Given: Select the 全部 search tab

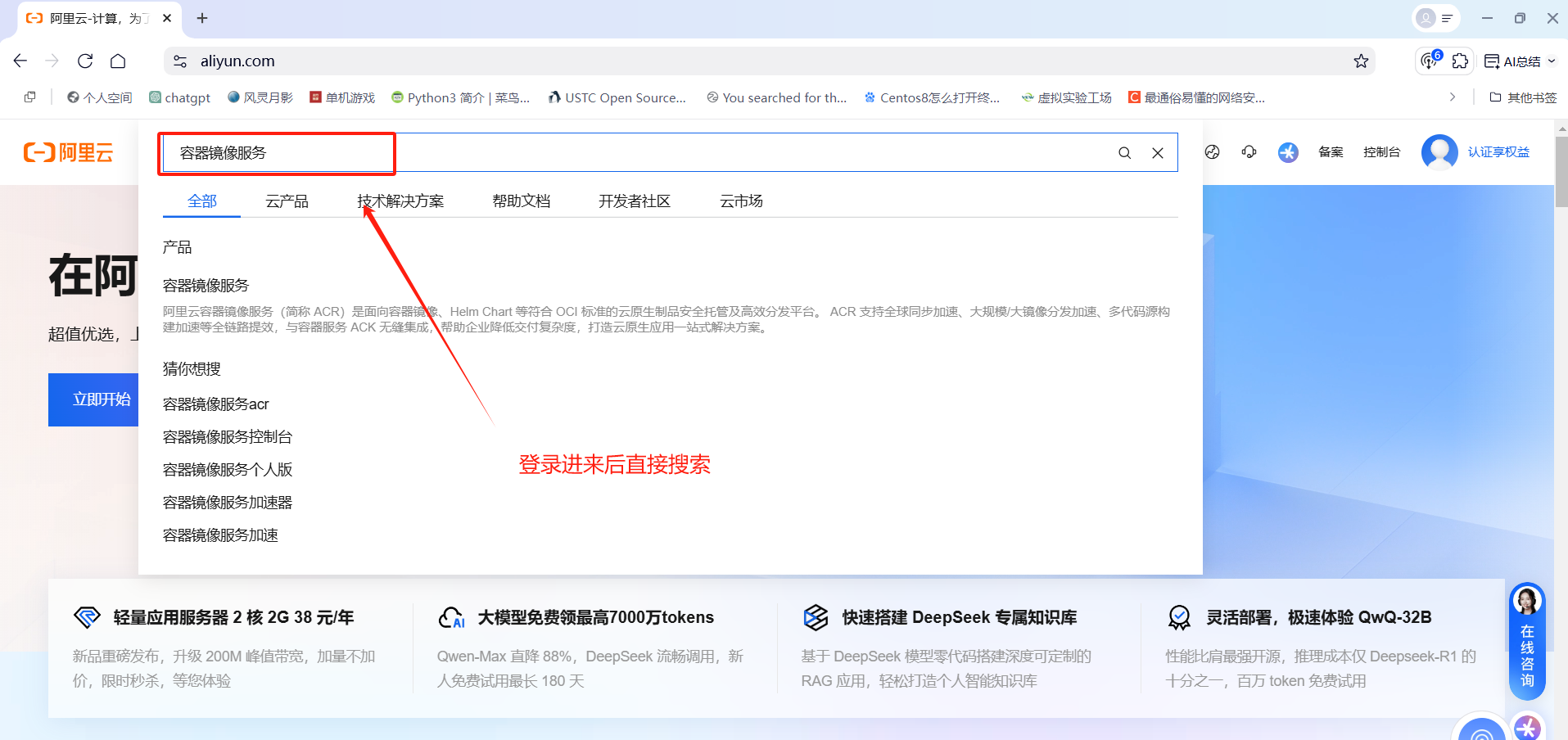Looking at the screenshot, I should pos(202,201).
